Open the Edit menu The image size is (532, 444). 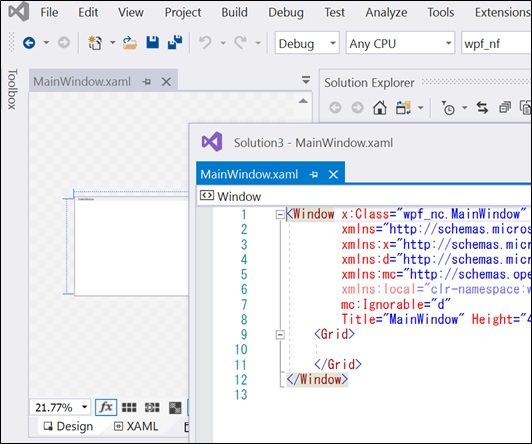tap(88, 13)
